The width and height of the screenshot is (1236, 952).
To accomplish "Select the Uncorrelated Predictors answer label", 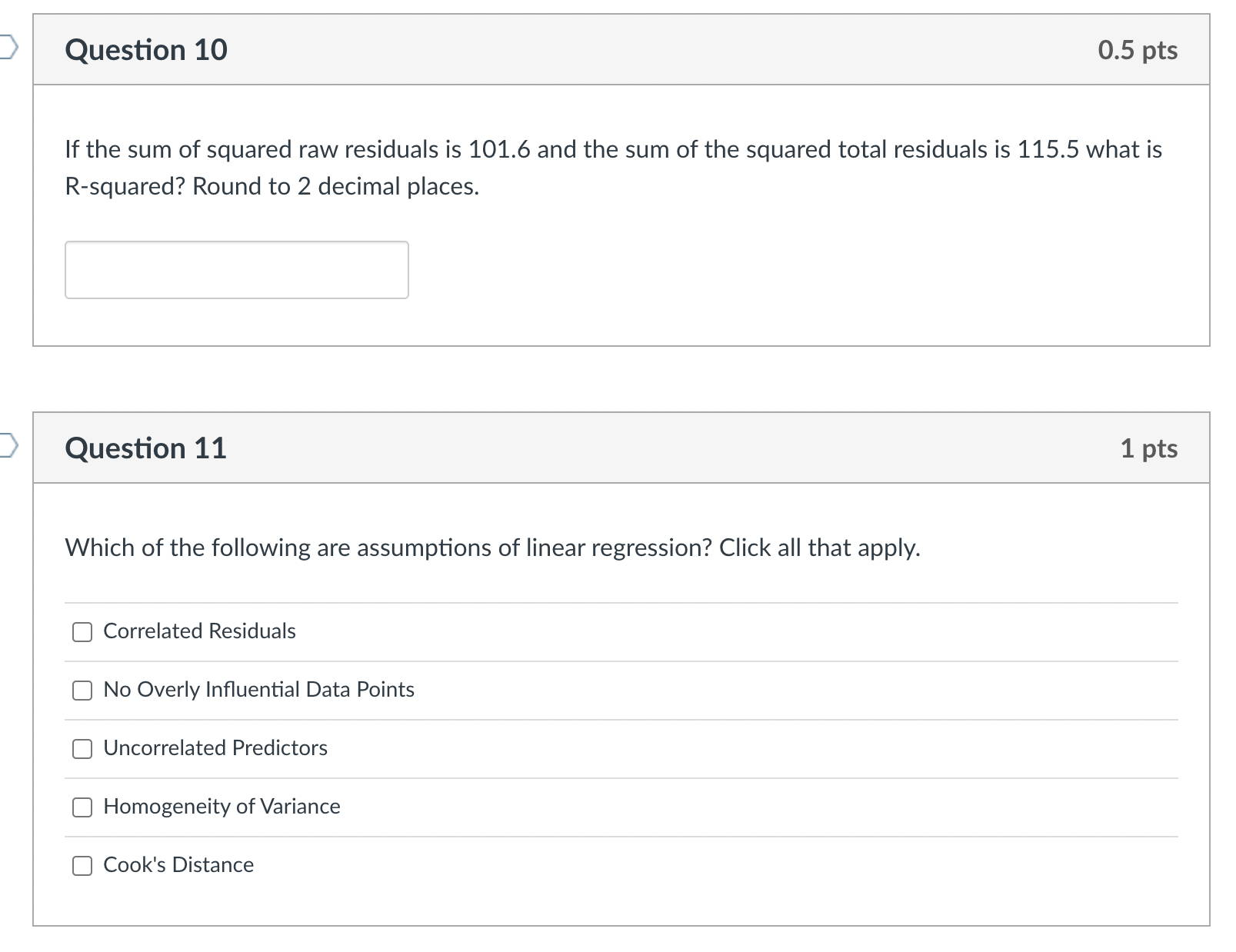I will [x=215, y=747].
